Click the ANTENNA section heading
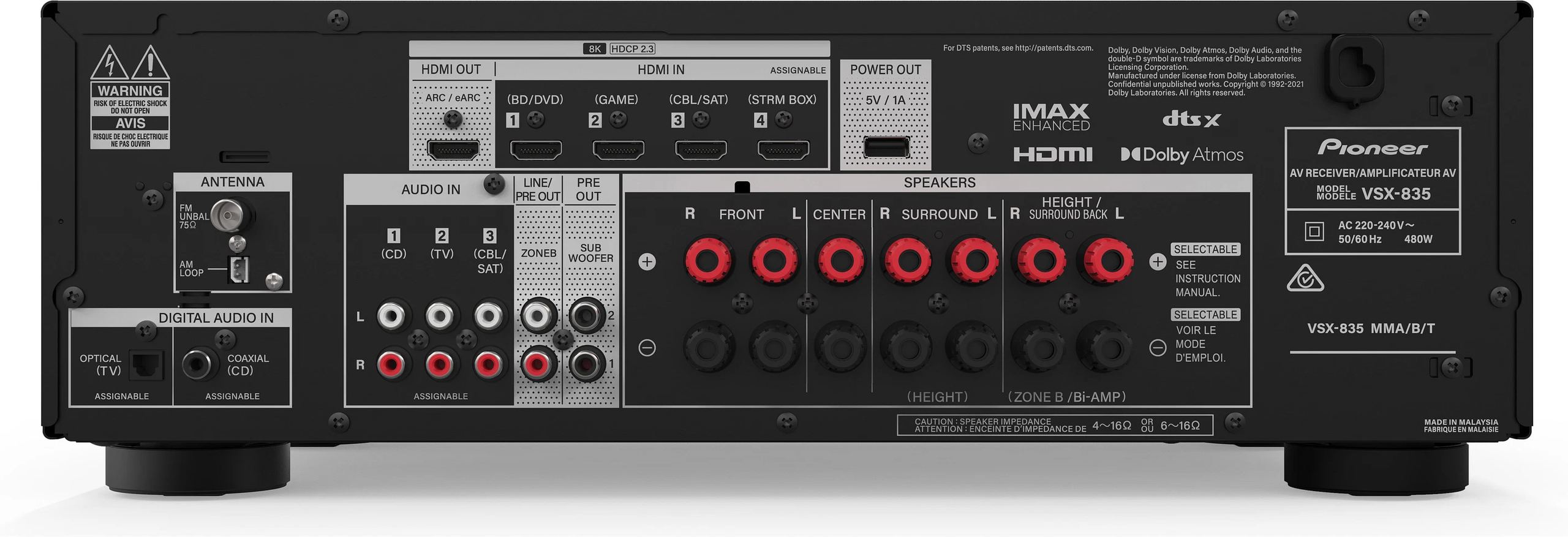 click(233, 182)
